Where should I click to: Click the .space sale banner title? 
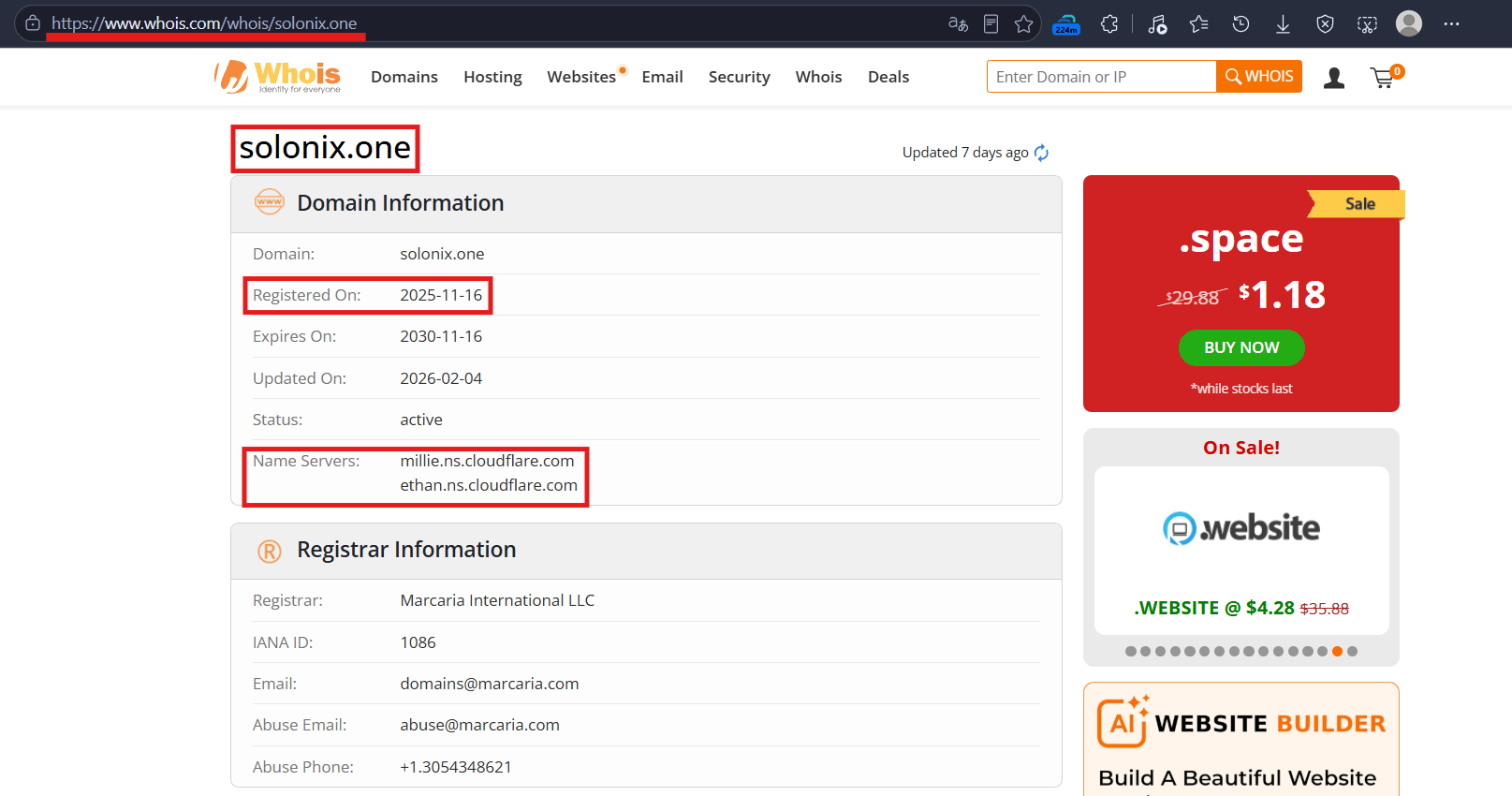coord(1241,240)
